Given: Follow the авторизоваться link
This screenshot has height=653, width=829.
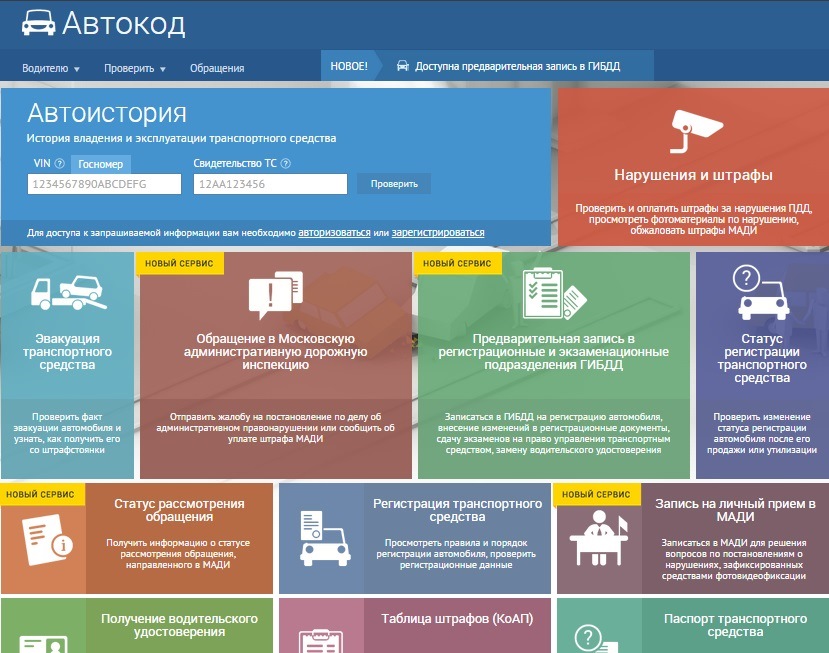Looking at the screenshot, I should pyautogui.click(x=334, y=232).
